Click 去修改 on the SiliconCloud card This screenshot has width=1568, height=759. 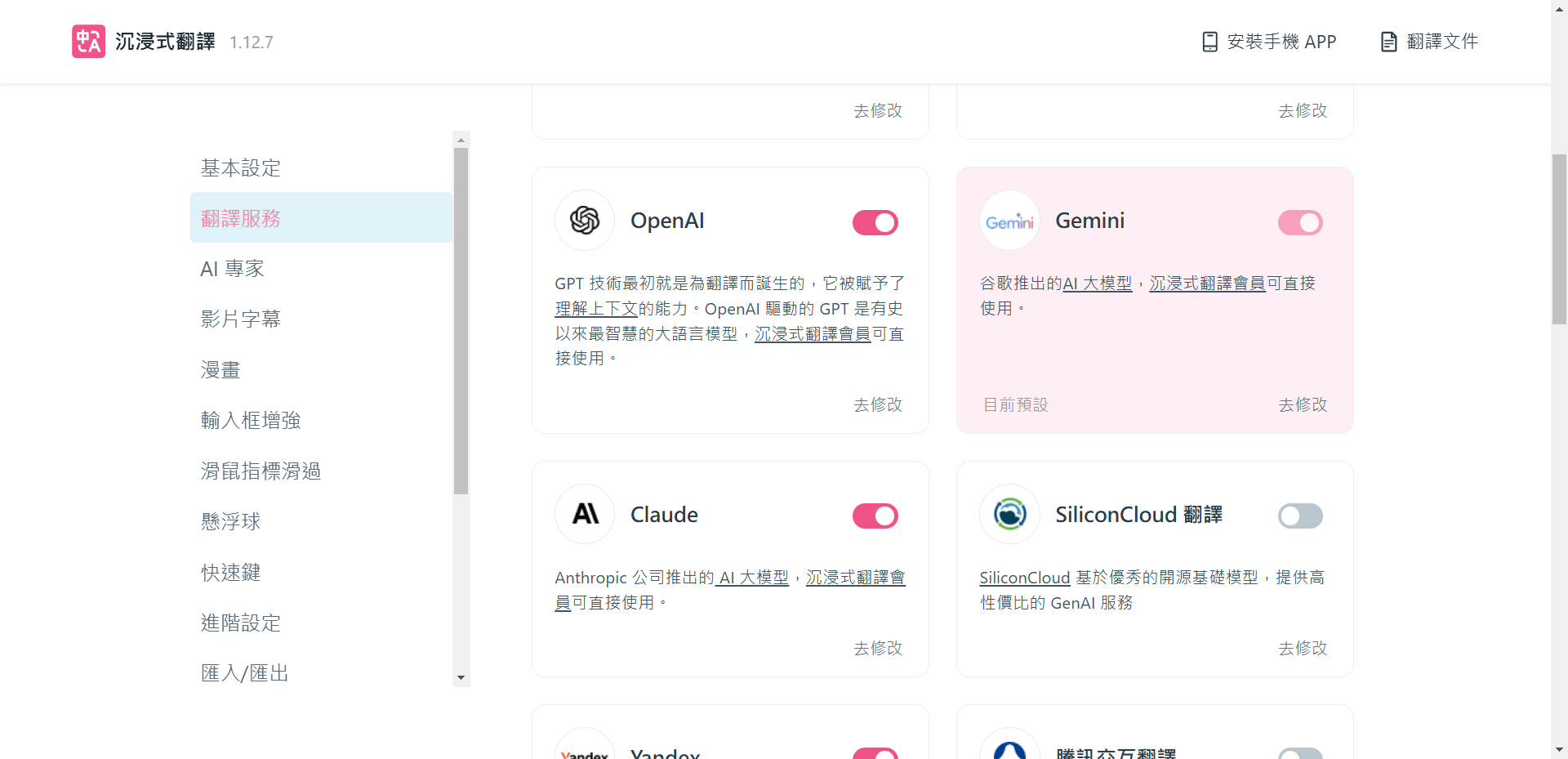[x=1303, y=648]
